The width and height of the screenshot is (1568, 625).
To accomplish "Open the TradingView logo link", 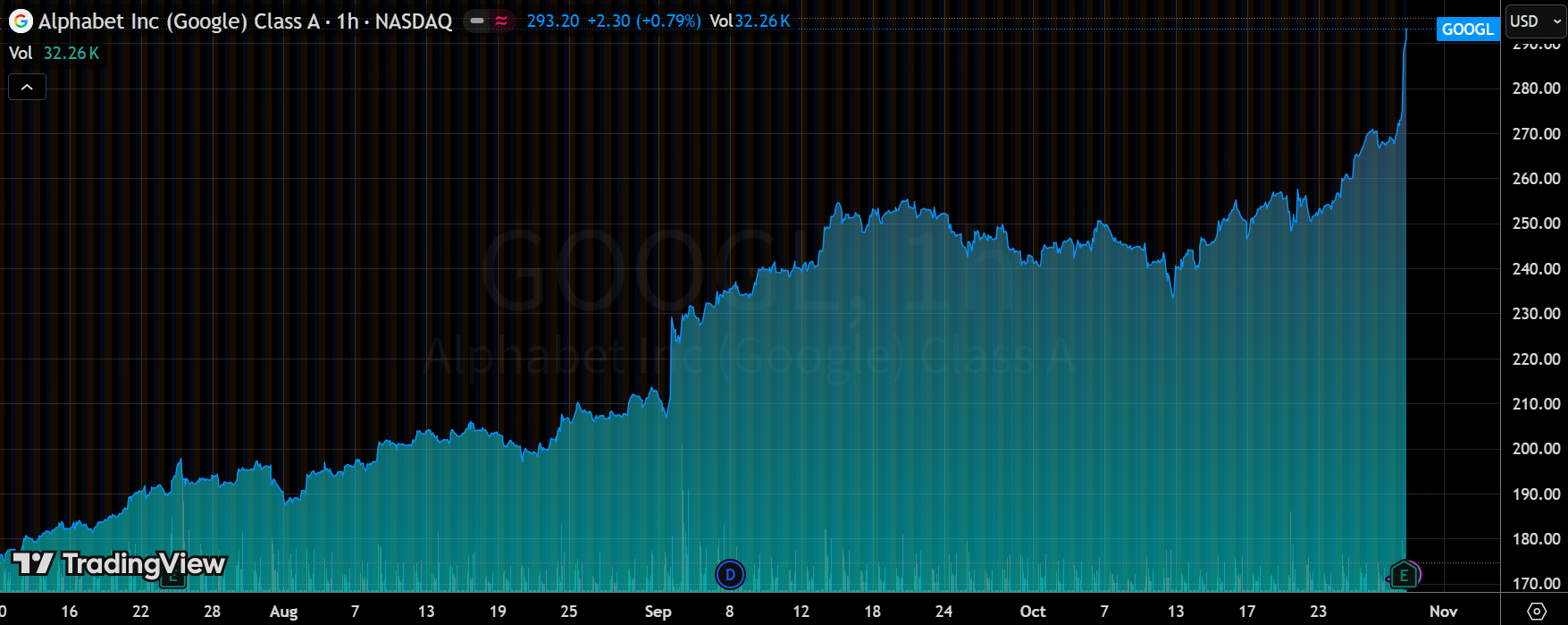I will [119, 563].
